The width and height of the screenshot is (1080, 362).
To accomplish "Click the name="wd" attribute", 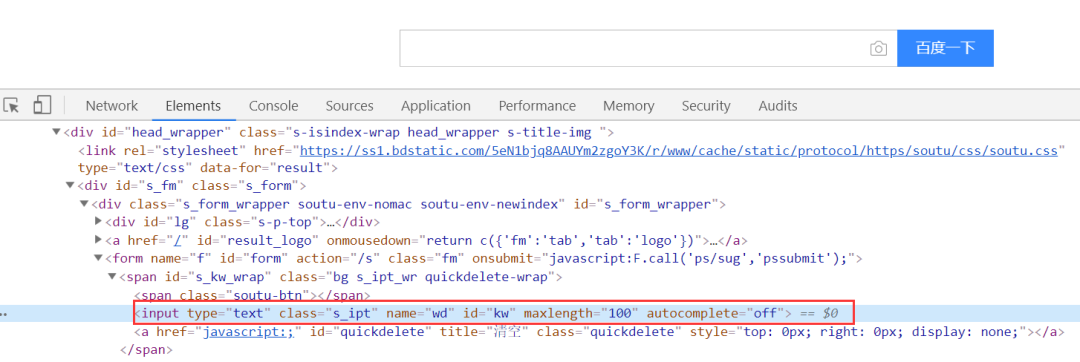I will (x=420, y=314).
